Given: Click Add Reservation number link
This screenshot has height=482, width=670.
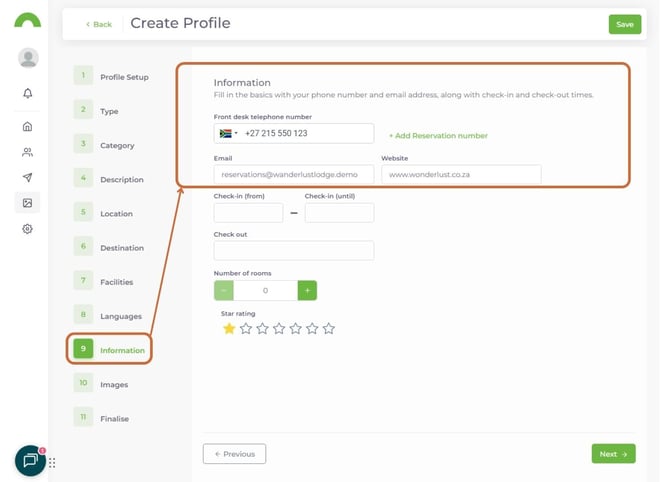Looking at the screenshot, I should (x=438, y=135).
